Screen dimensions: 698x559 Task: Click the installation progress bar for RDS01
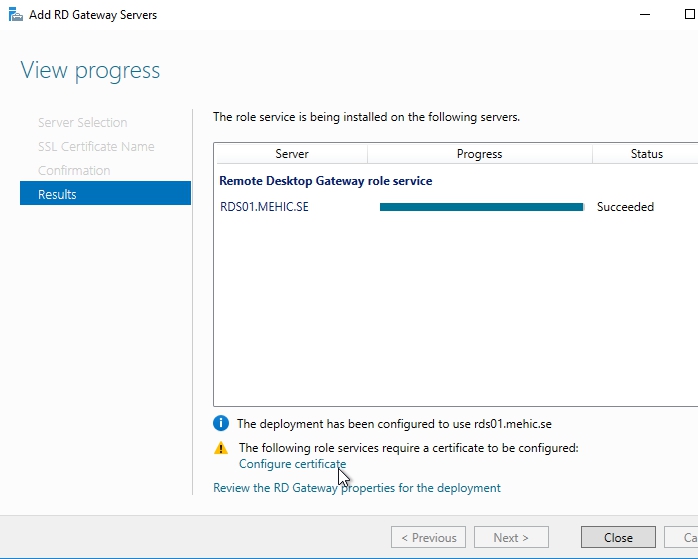[481, 207]
